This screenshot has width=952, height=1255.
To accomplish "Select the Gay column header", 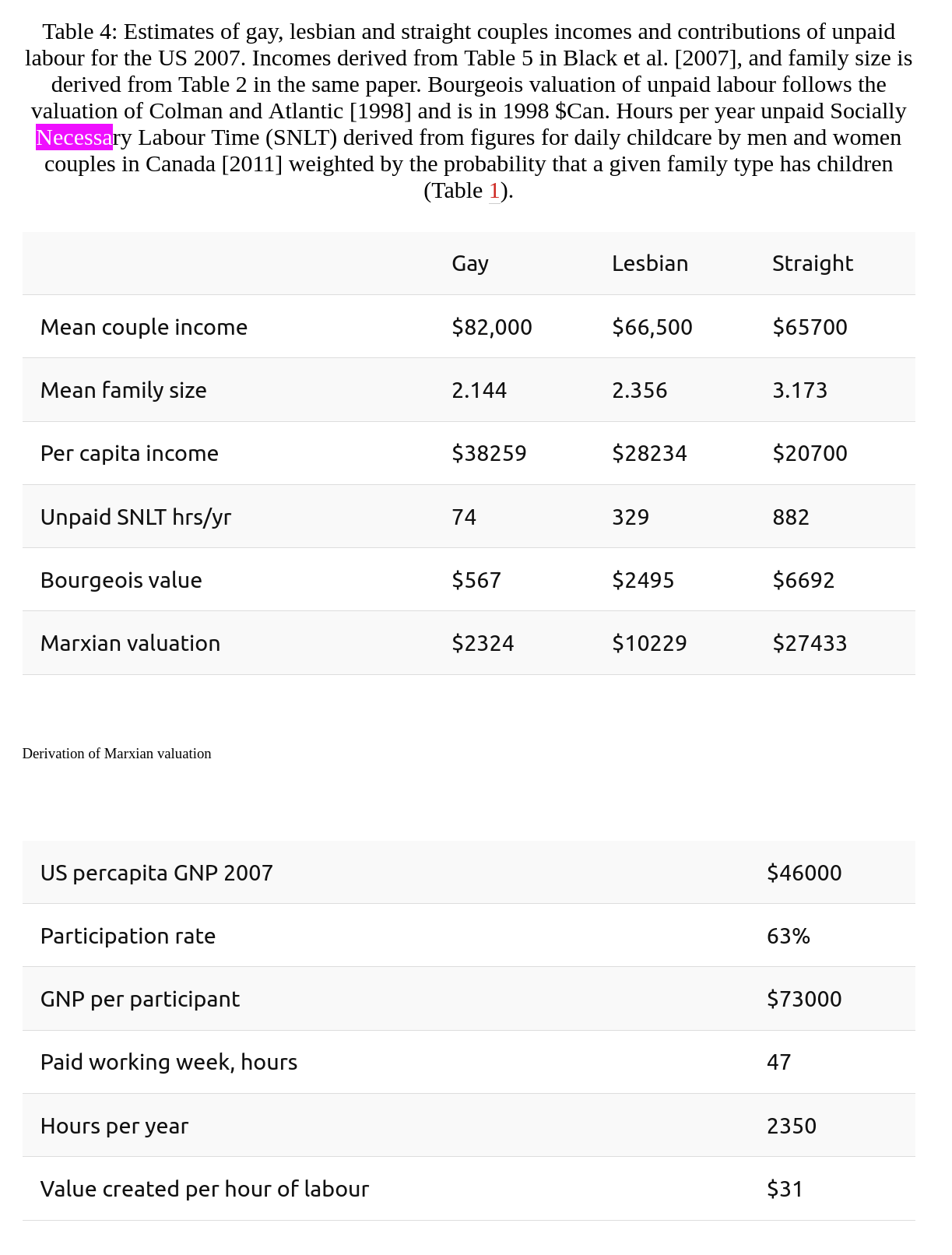I will (x=470, y=263).
